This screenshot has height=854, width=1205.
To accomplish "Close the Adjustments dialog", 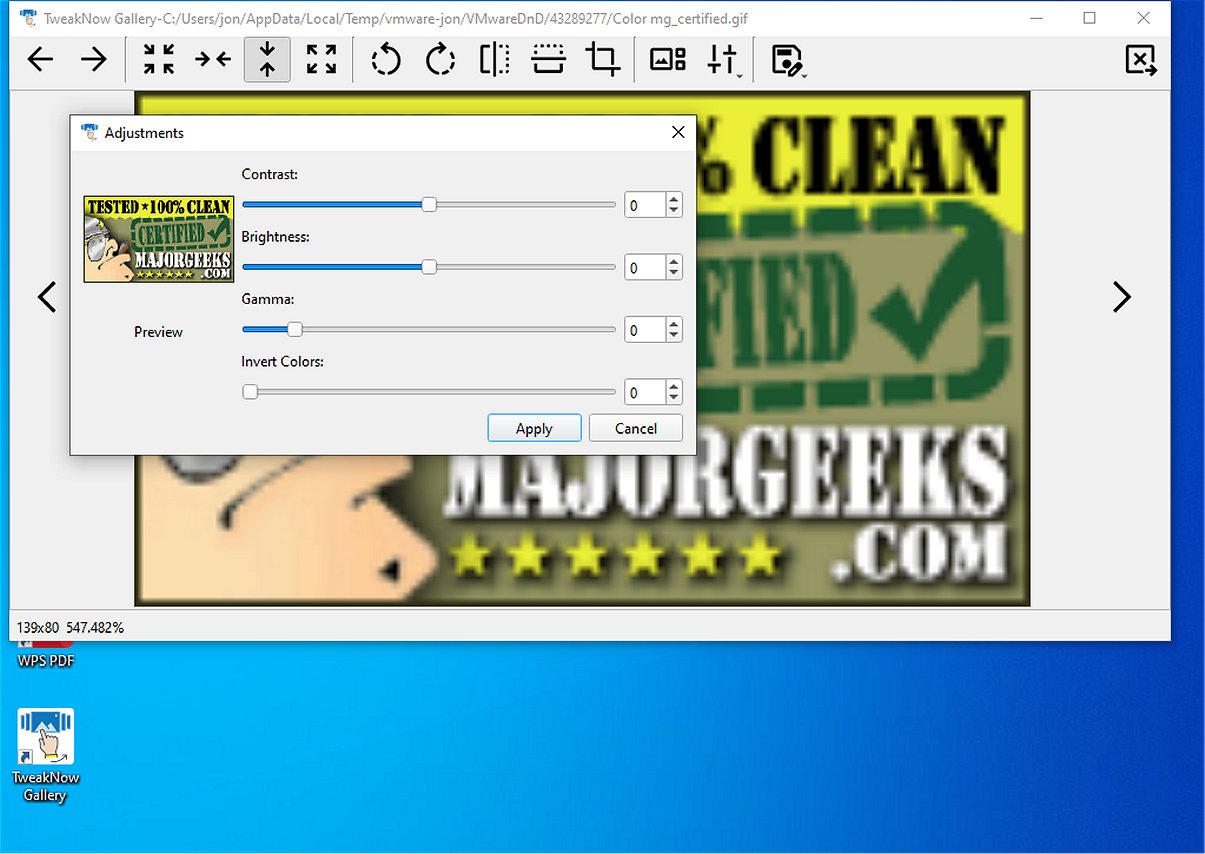I will pyautogui.click(x=678, y=132).
